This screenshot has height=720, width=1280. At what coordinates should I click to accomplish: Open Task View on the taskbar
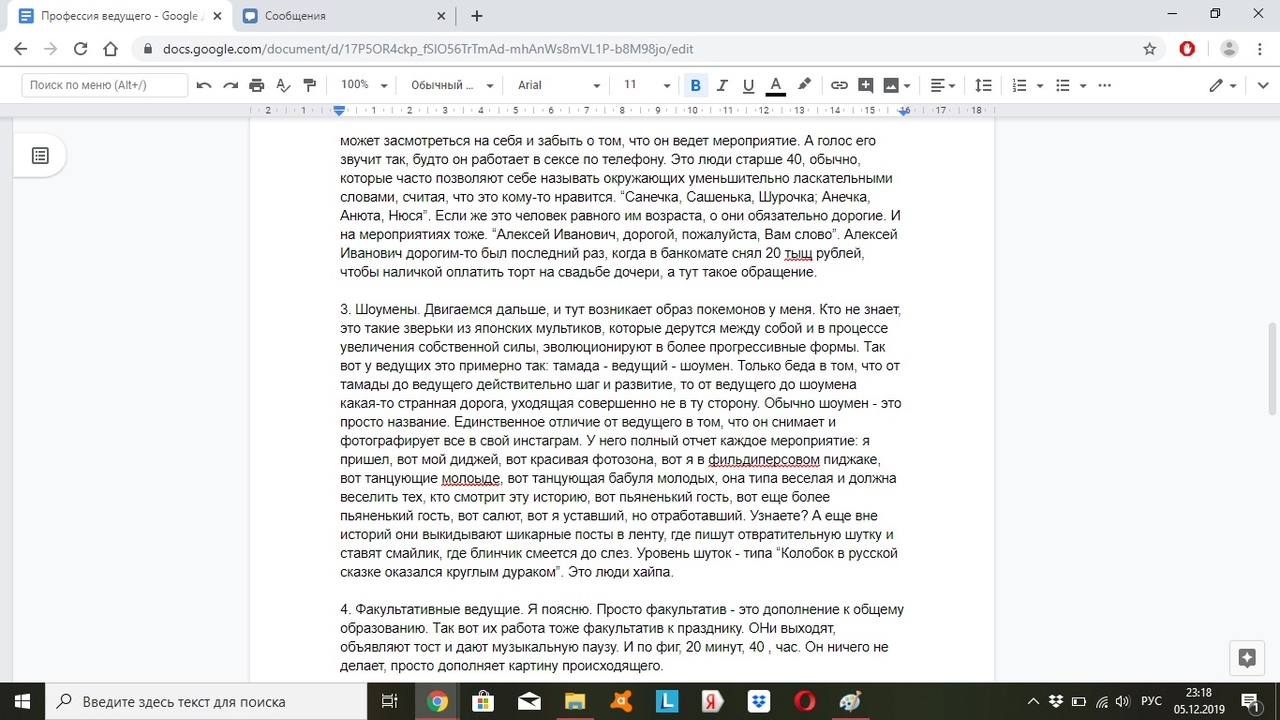(x=390, y=701)
